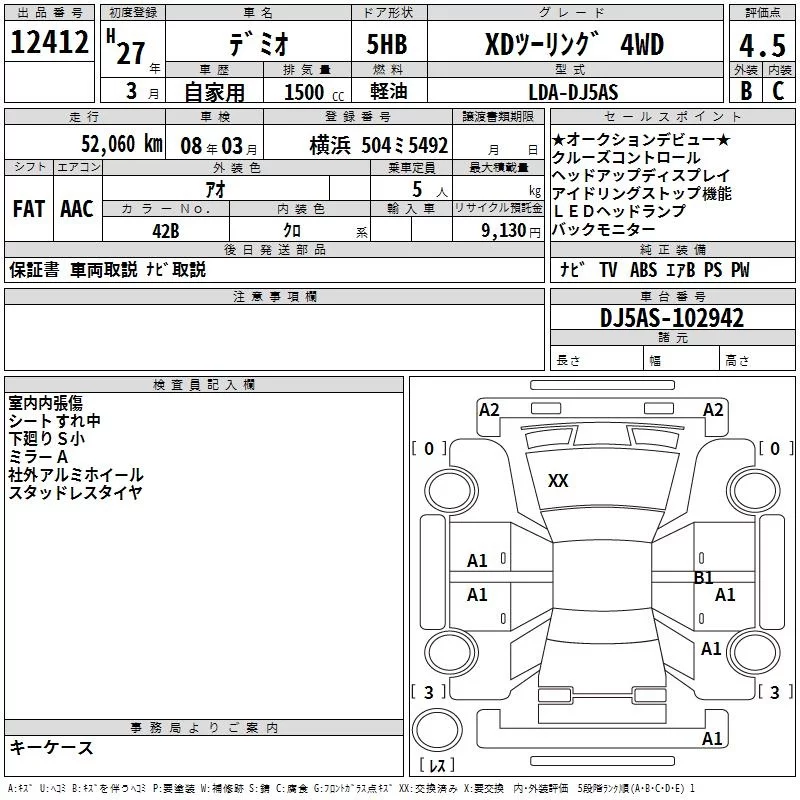Screen dimensions: 800x800
Task: Click lot number 12412
Action: pos(49,42)
